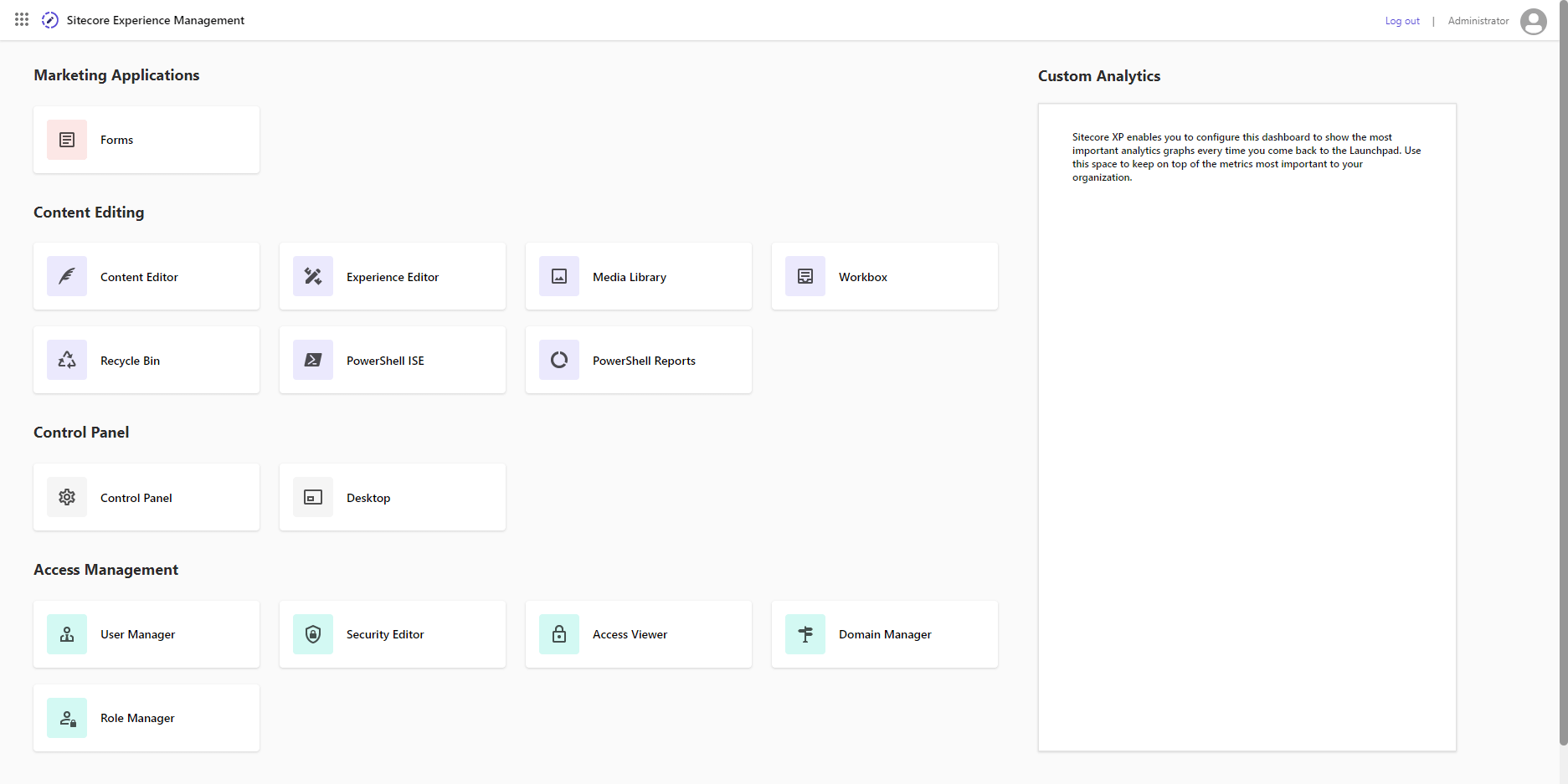Open the Domain Manager tile

[884, 634]
